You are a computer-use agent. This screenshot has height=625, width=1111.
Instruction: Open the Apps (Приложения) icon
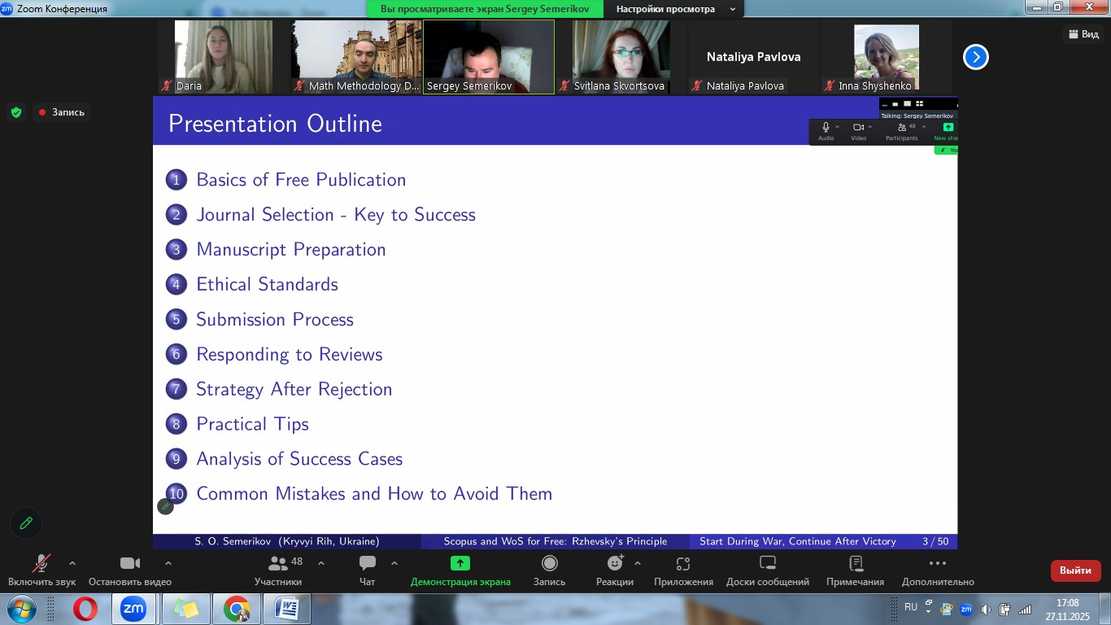(x=683, y=564)
